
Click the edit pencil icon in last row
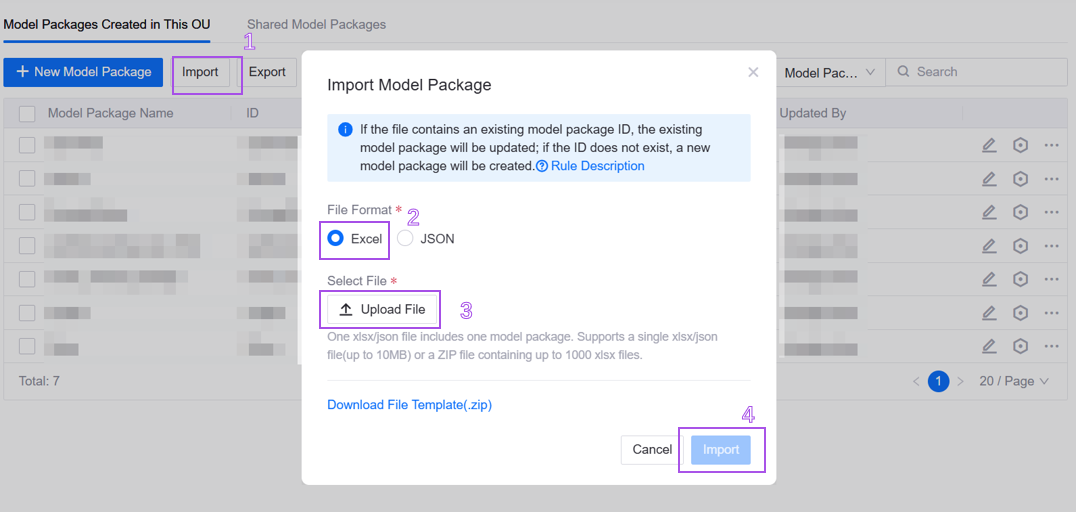989,346
